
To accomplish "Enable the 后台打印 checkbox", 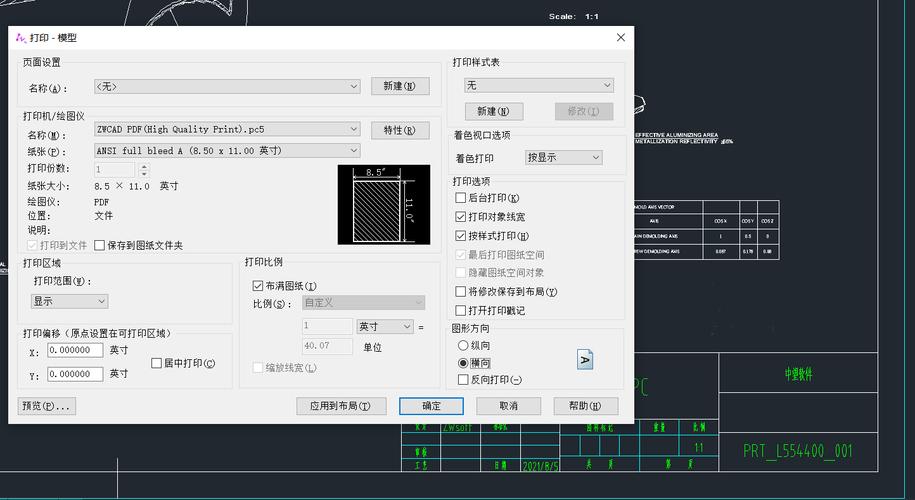I will (x=461, y=198).
